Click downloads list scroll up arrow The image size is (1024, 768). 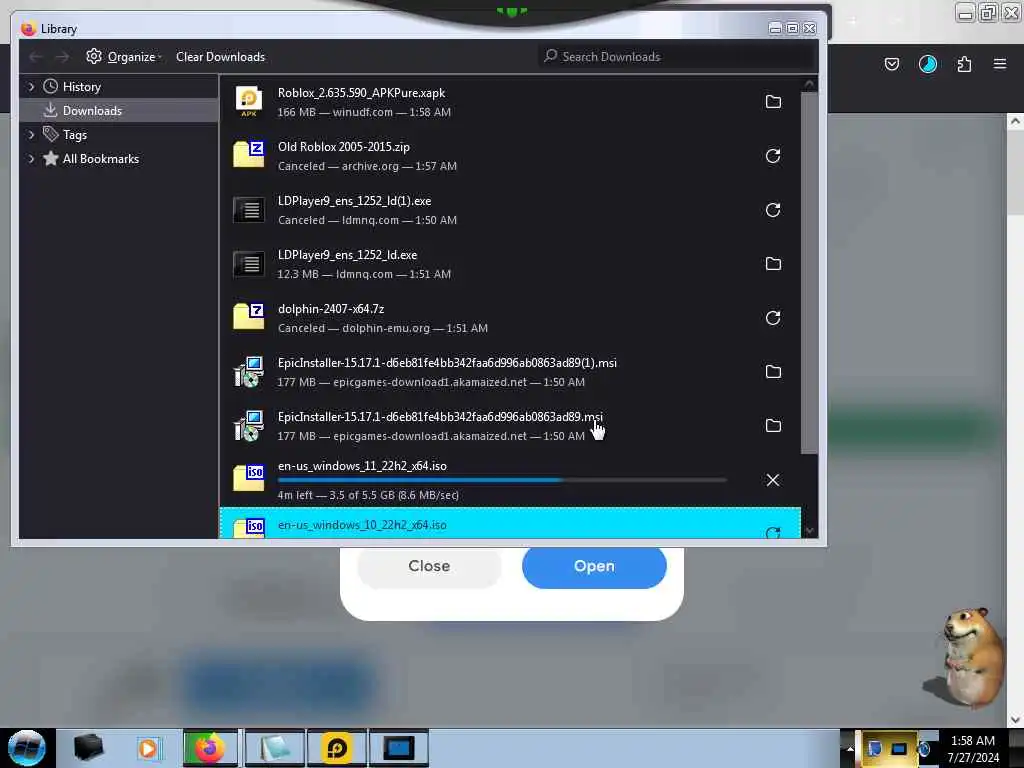pyautogui.click(x=809, y=84)
